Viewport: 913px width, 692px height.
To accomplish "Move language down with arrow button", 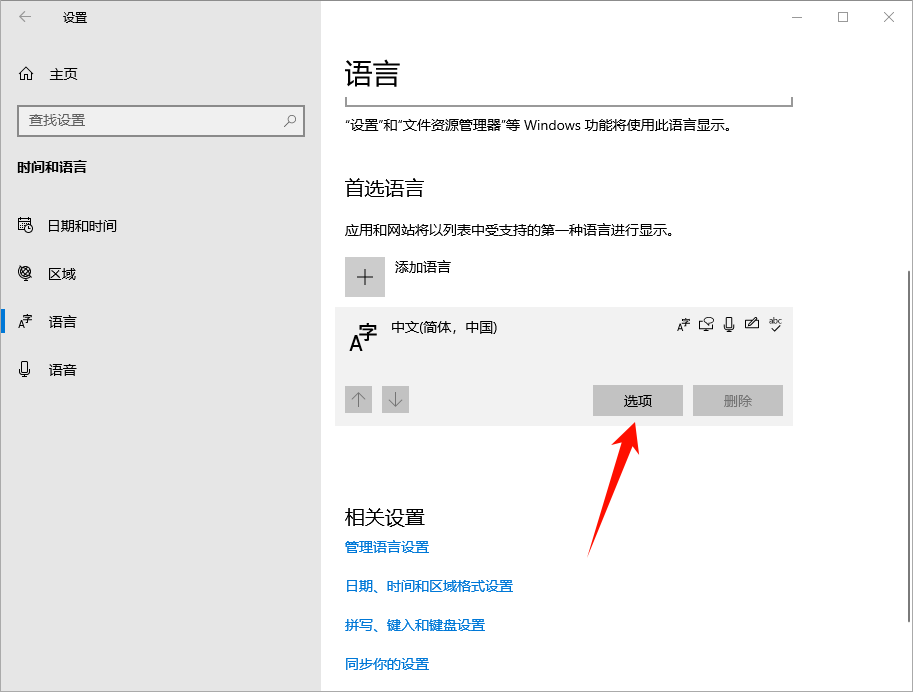I will 396,400.
